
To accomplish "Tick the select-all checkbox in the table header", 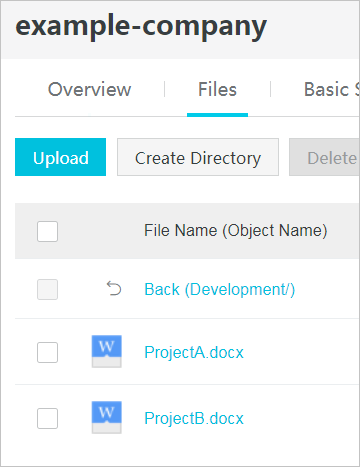I will (47, 231).
